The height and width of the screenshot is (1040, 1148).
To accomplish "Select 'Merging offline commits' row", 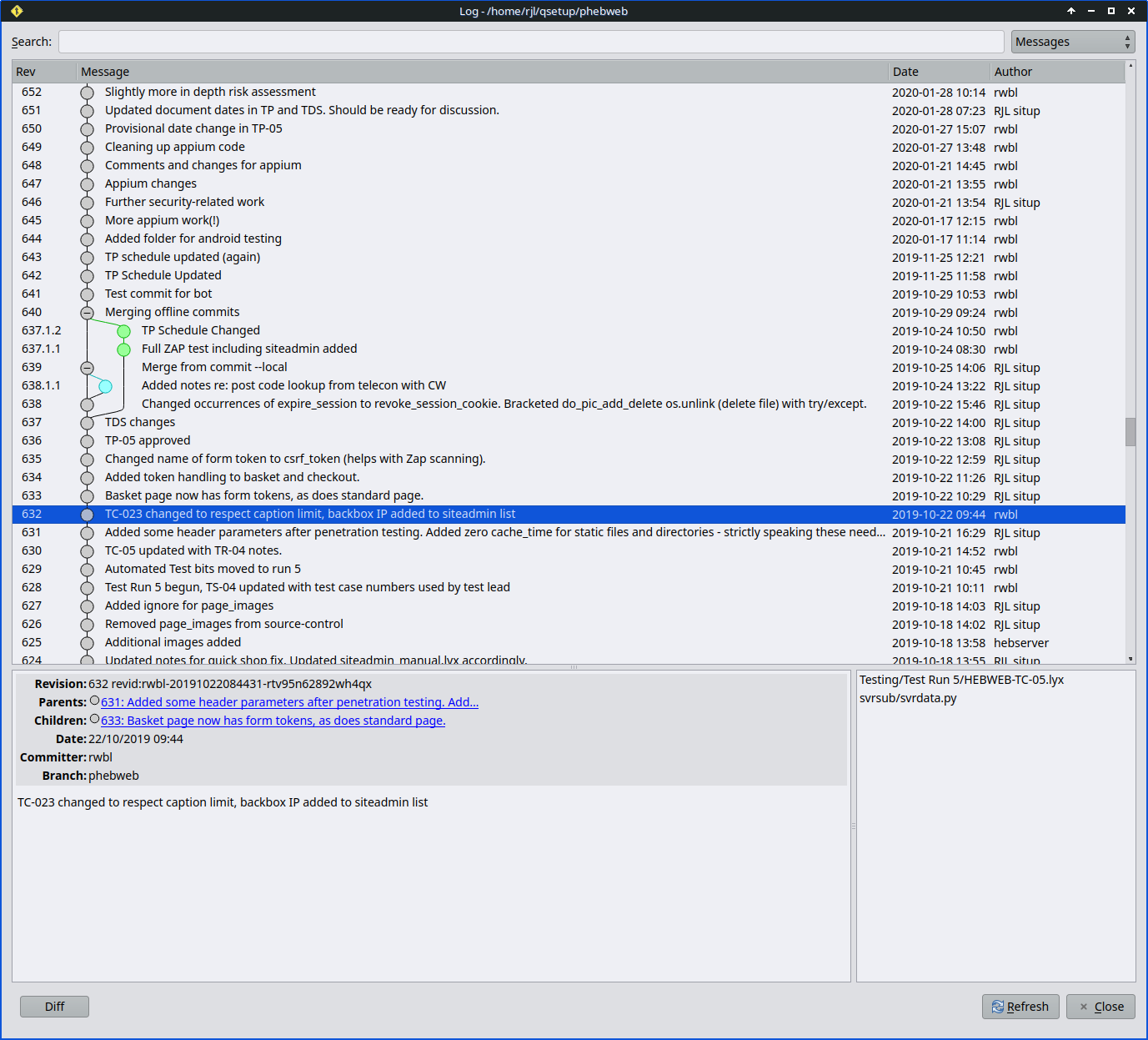I will [569, 312].
